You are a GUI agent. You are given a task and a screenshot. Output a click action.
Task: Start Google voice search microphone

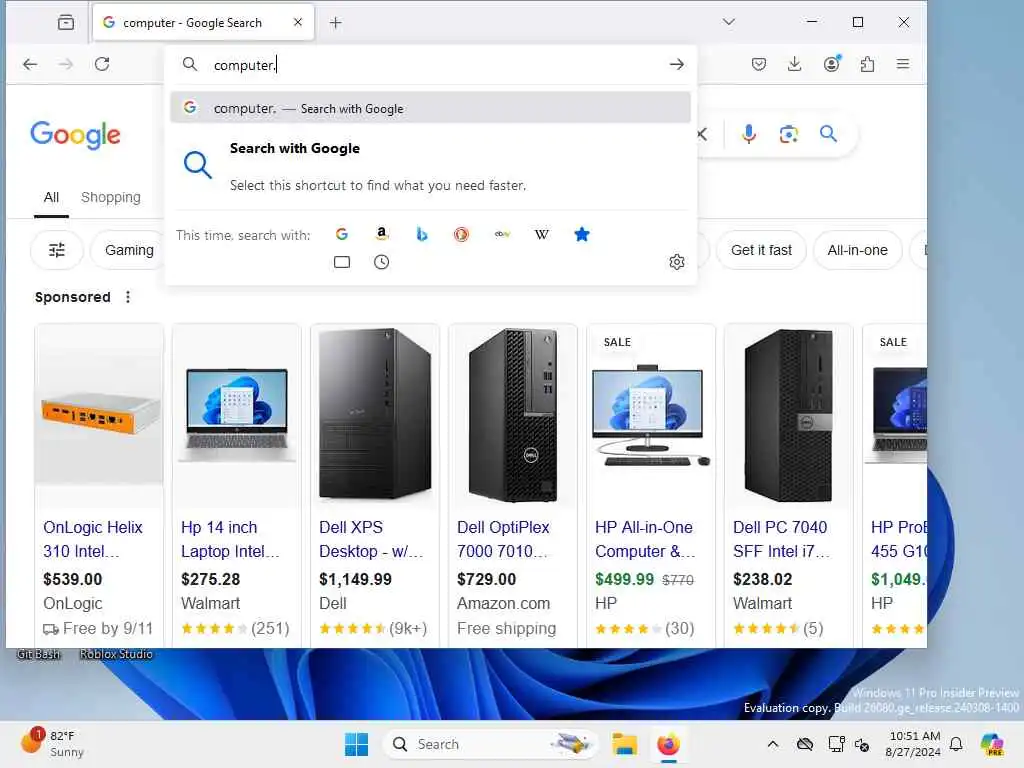click(749, 135)
